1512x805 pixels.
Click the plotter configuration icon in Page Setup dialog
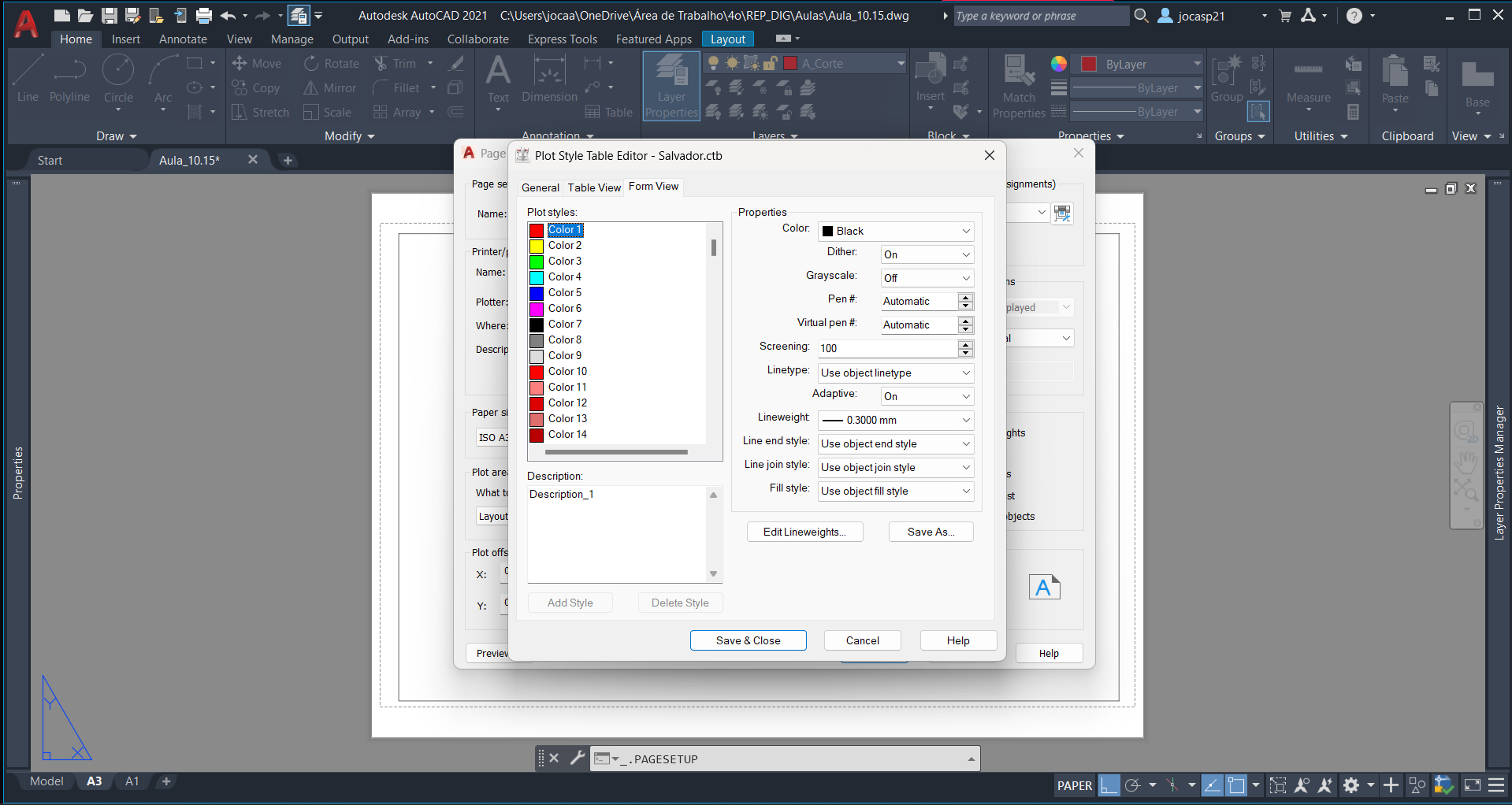click(x=1062, y=213)
